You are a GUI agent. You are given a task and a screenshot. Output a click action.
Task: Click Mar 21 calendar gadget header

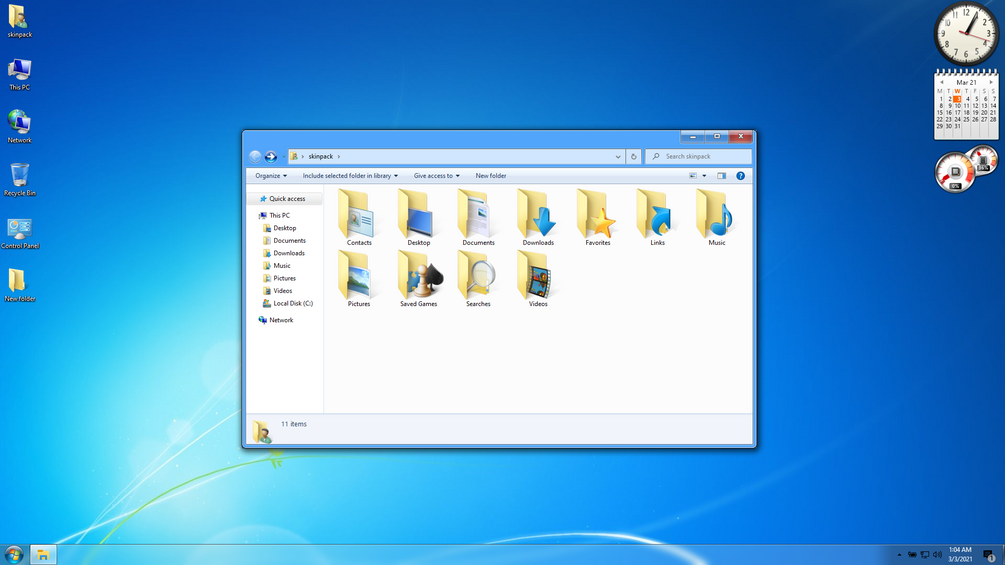[x=966, y=83]
